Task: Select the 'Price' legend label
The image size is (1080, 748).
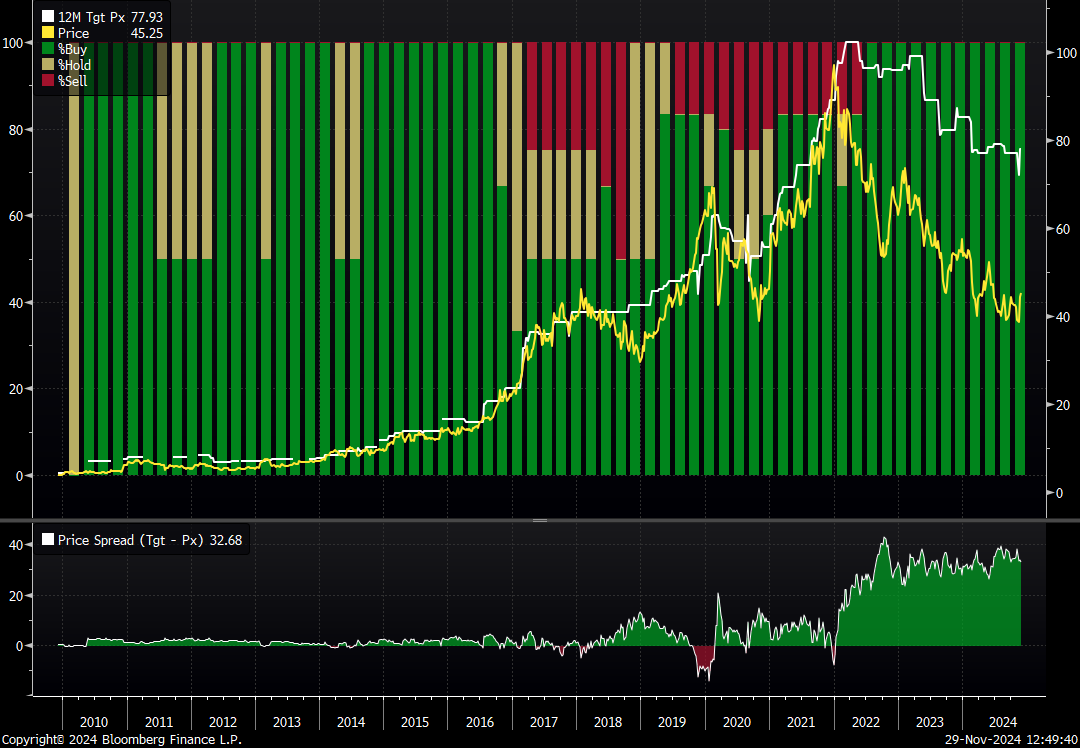Action: pyautogui.click(x=74, y=33)
